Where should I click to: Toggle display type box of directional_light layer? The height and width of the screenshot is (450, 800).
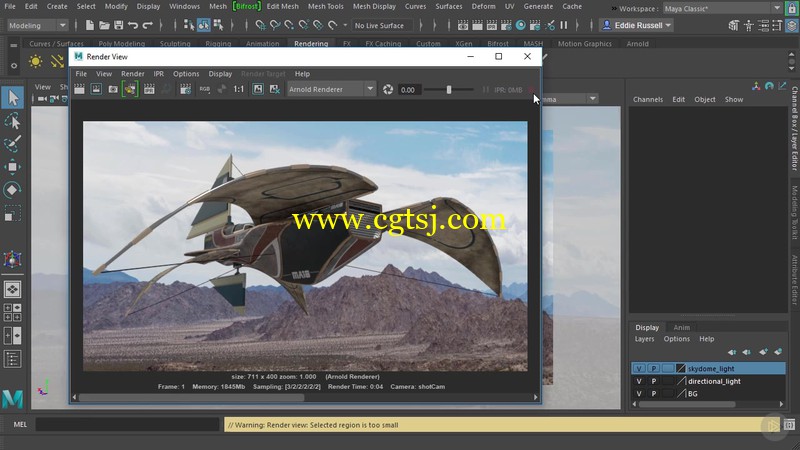[668, 381]
